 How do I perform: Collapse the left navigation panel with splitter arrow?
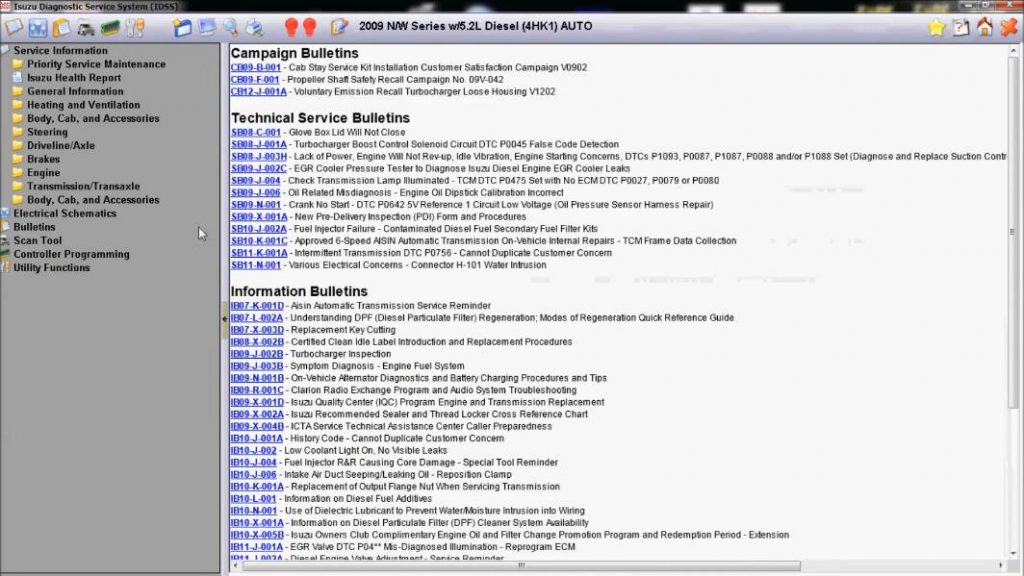(225, 319)
